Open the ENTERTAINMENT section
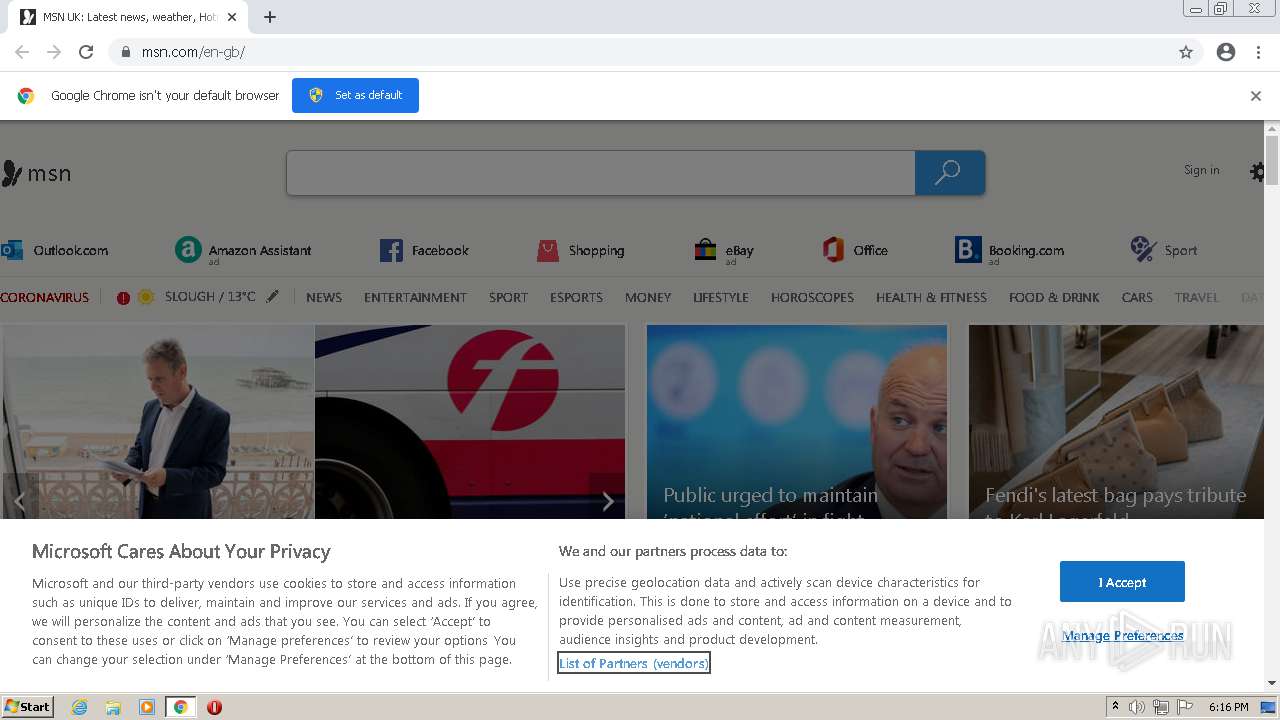1280x720 pixels. pyautogui.click(x=415, y=297)
